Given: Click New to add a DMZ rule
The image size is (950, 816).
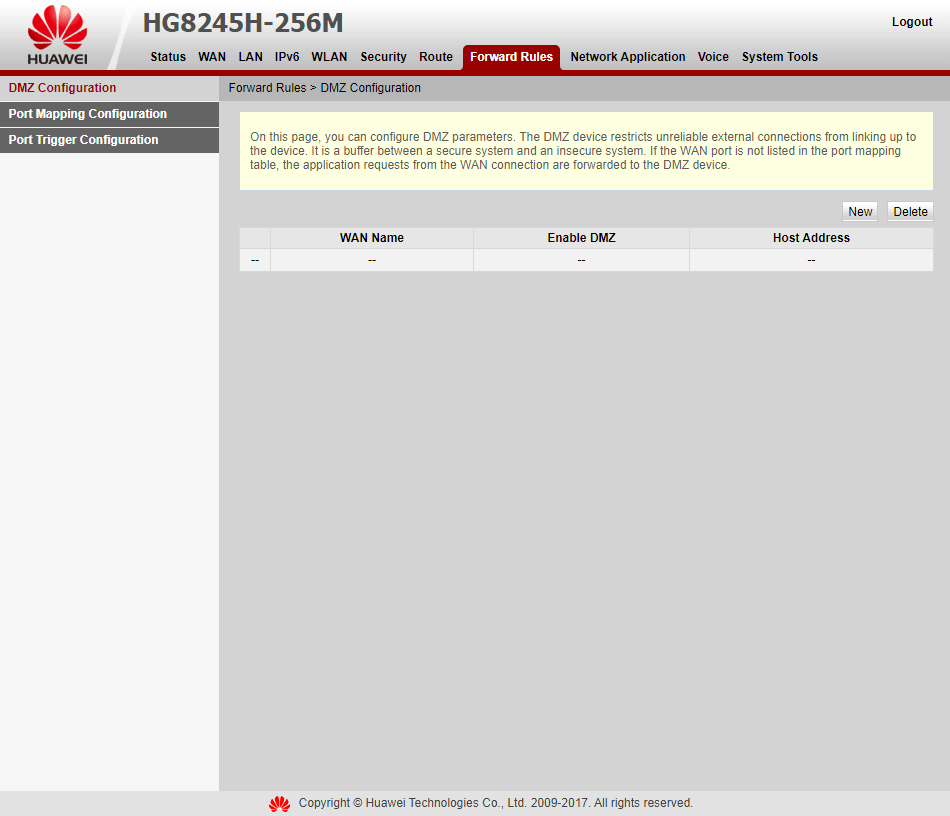Looking at the screenshot, I should (x=859, y=211).
